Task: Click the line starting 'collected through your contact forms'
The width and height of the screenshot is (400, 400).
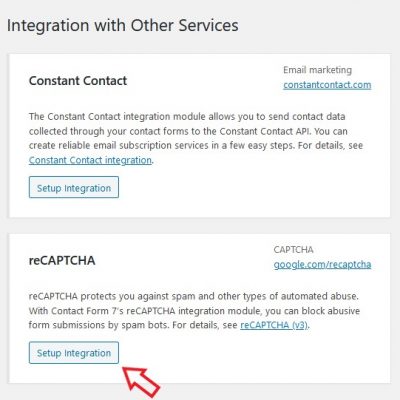Action: [x=188, y=131]
